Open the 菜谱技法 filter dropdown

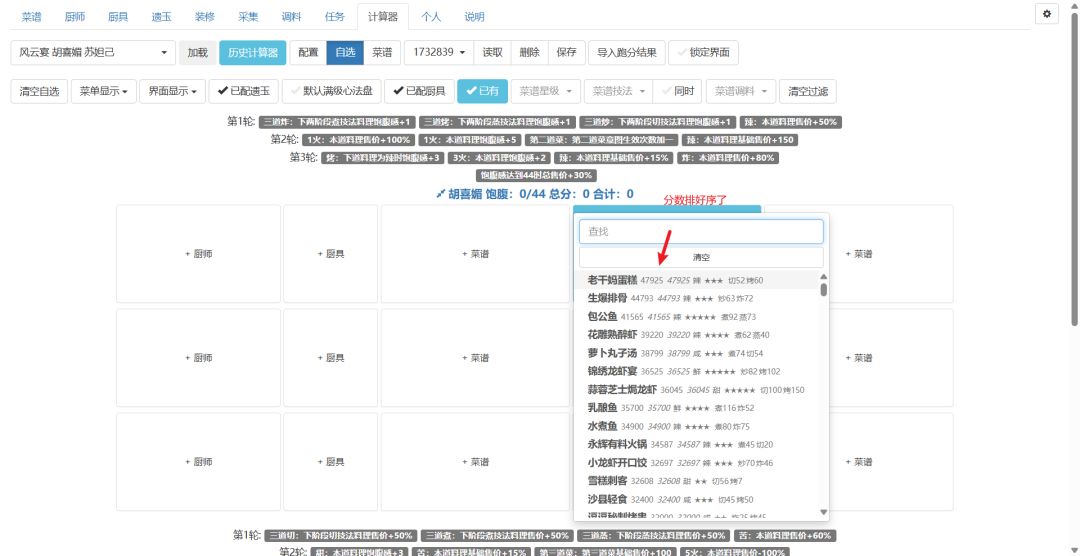(x=618, y=91)
